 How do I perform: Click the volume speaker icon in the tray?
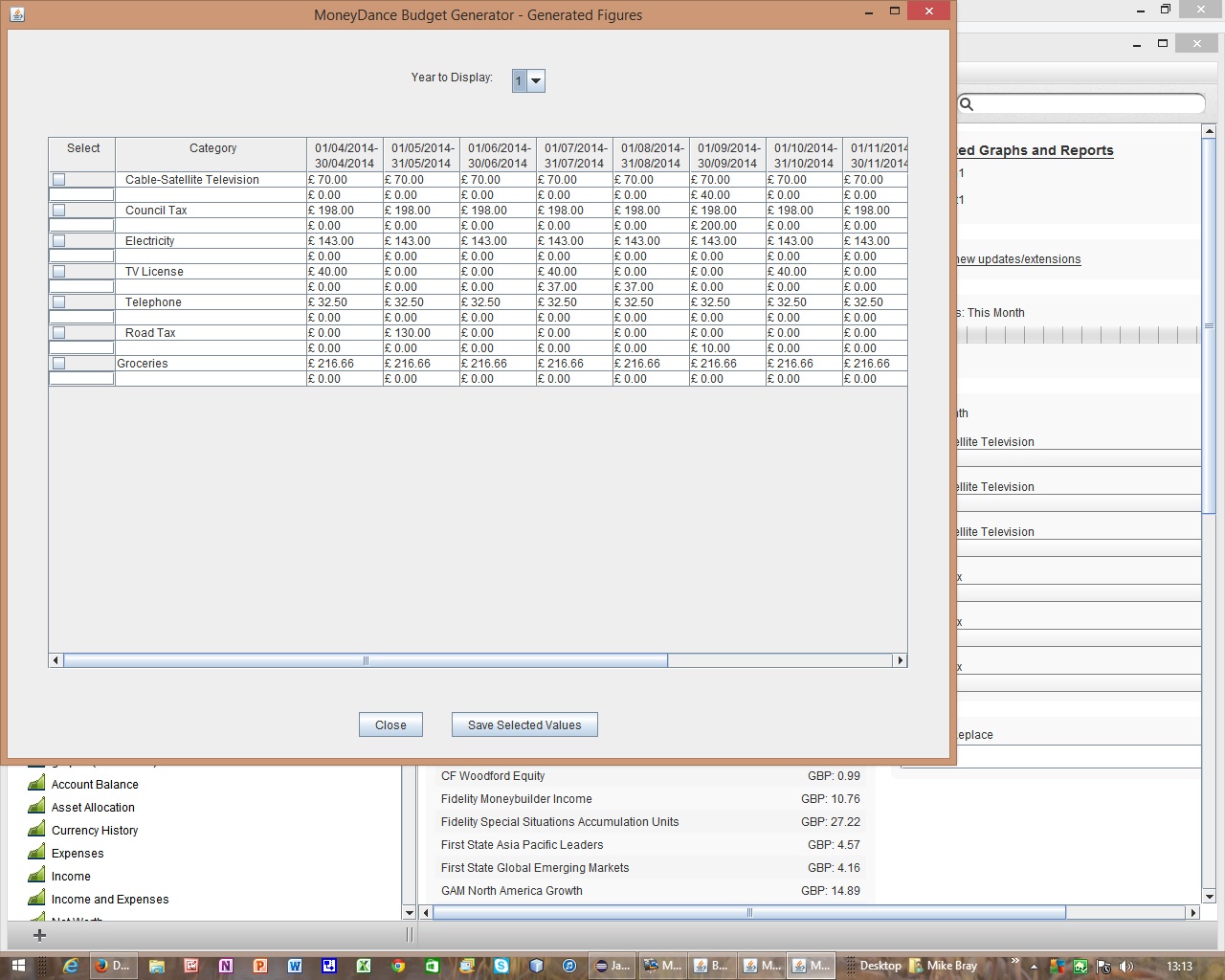coord(1126,967)
